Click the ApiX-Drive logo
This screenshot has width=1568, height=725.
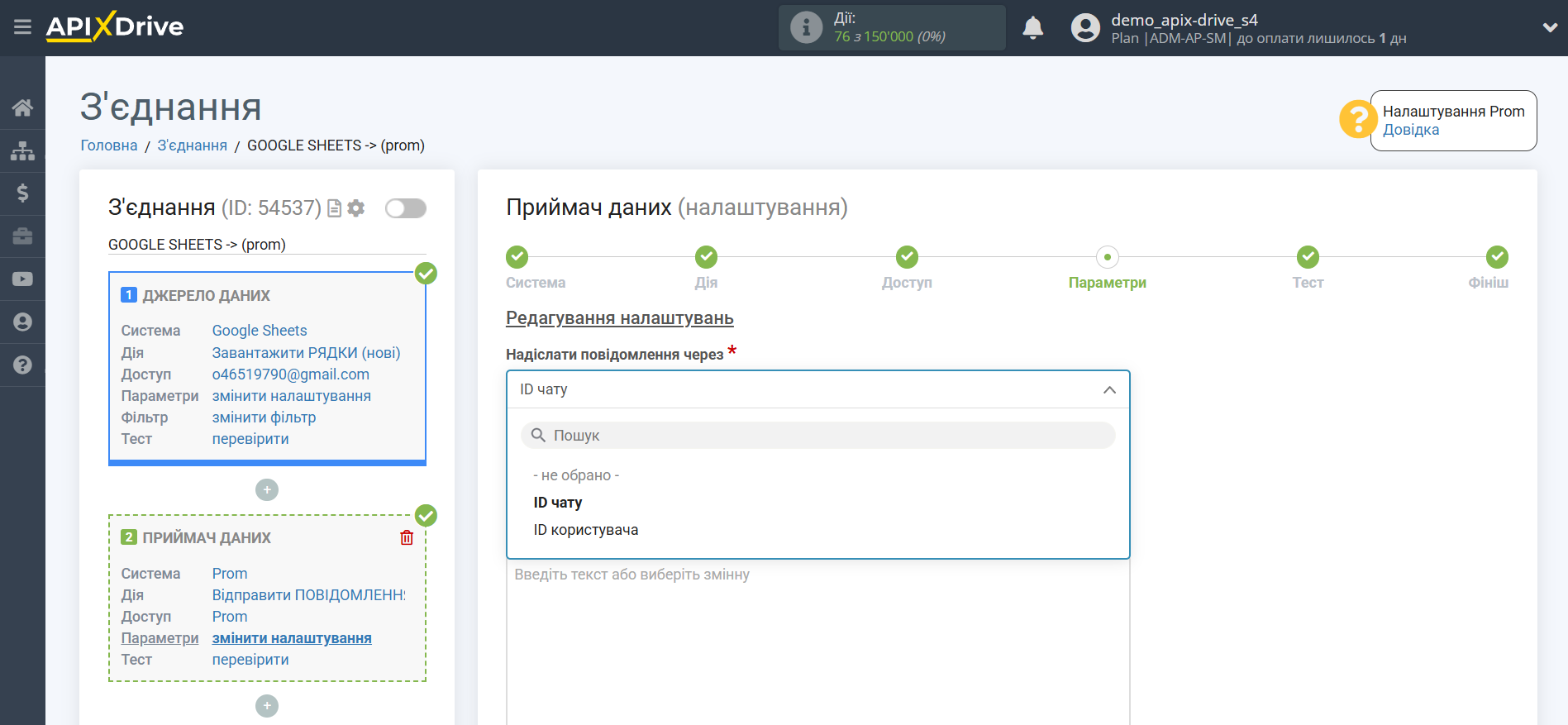point(115,26)
